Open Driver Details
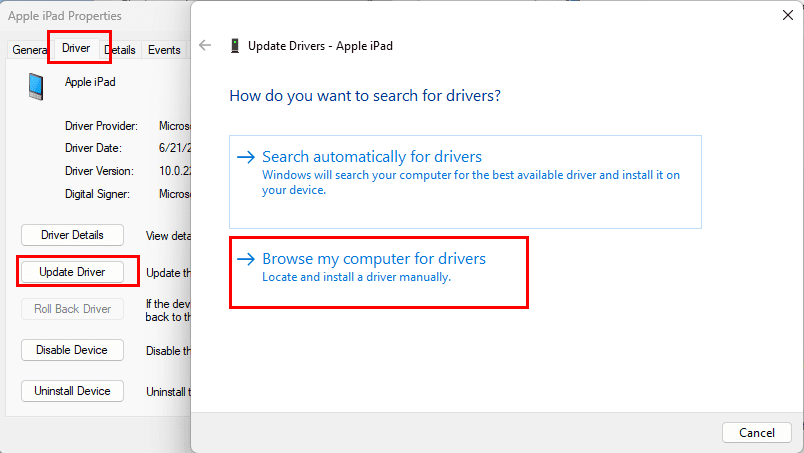 point(72,235)
